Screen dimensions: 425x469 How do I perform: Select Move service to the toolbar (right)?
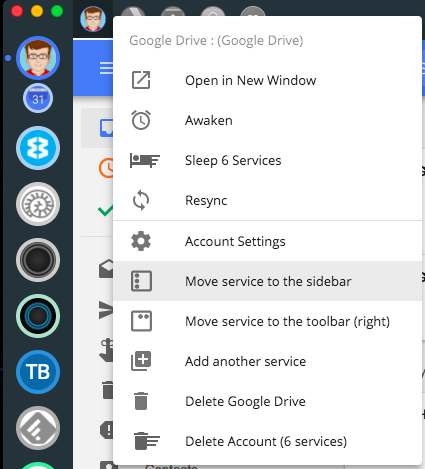(267, 321)
